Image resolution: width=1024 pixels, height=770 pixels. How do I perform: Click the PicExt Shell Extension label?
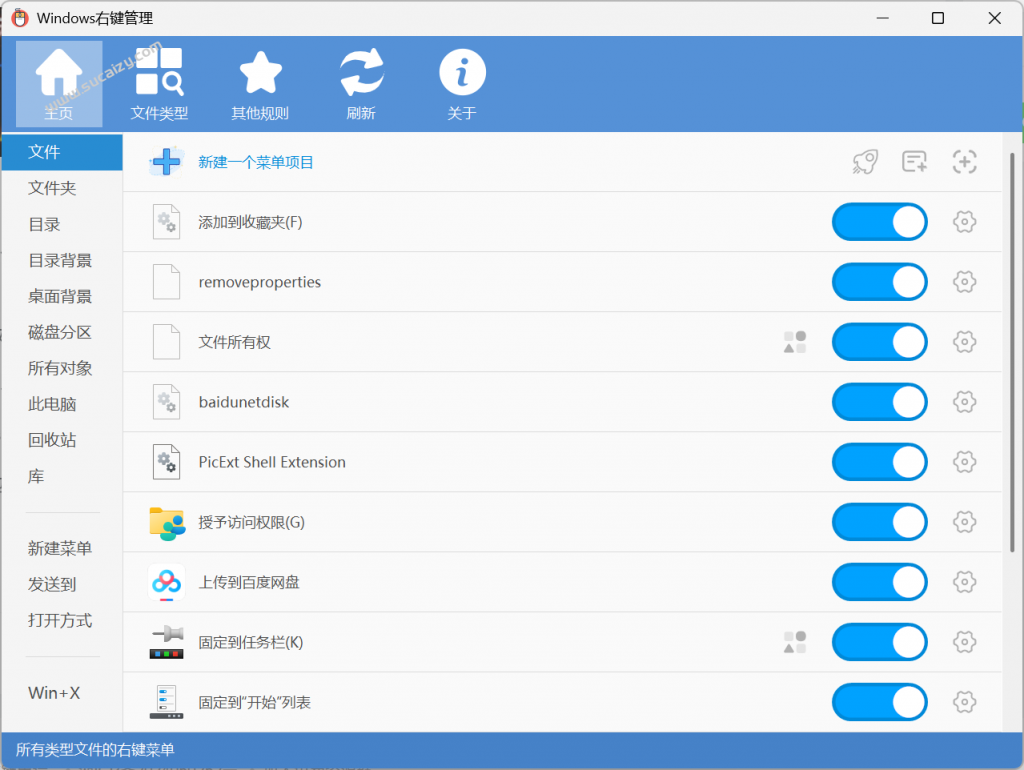tap(272, 462)
